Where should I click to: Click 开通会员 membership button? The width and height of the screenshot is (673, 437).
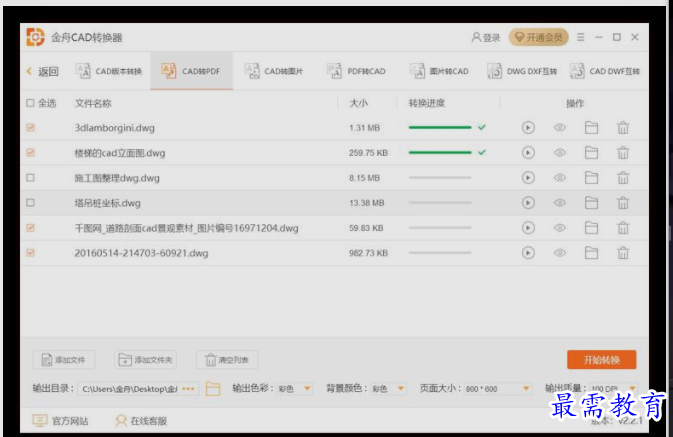click(539, 37)
